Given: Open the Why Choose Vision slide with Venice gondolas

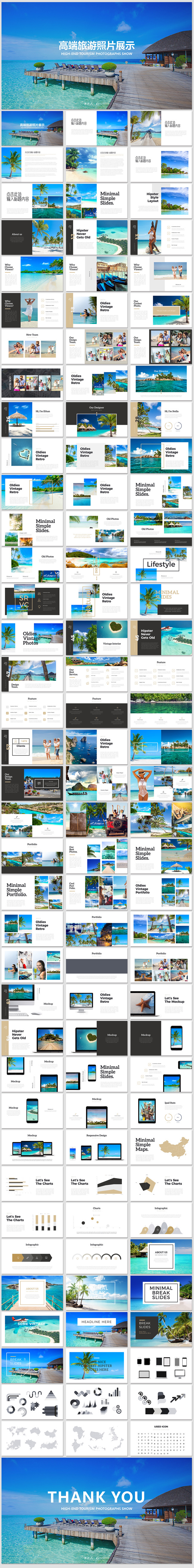Looking at the screenshot, I should click(x=97, y=274).
